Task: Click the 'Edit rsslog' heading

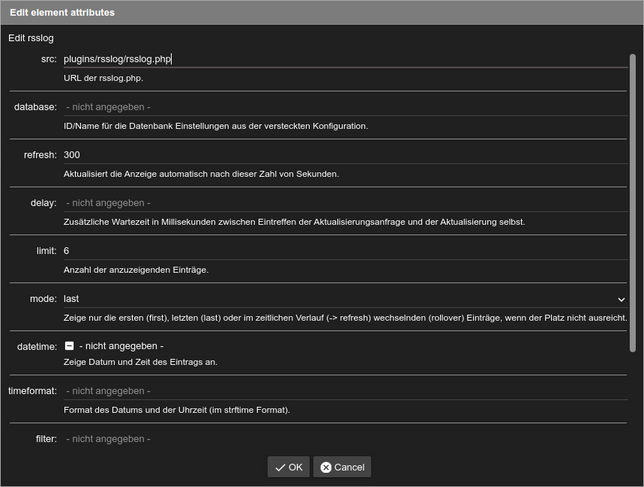Action: click(31, 38)
